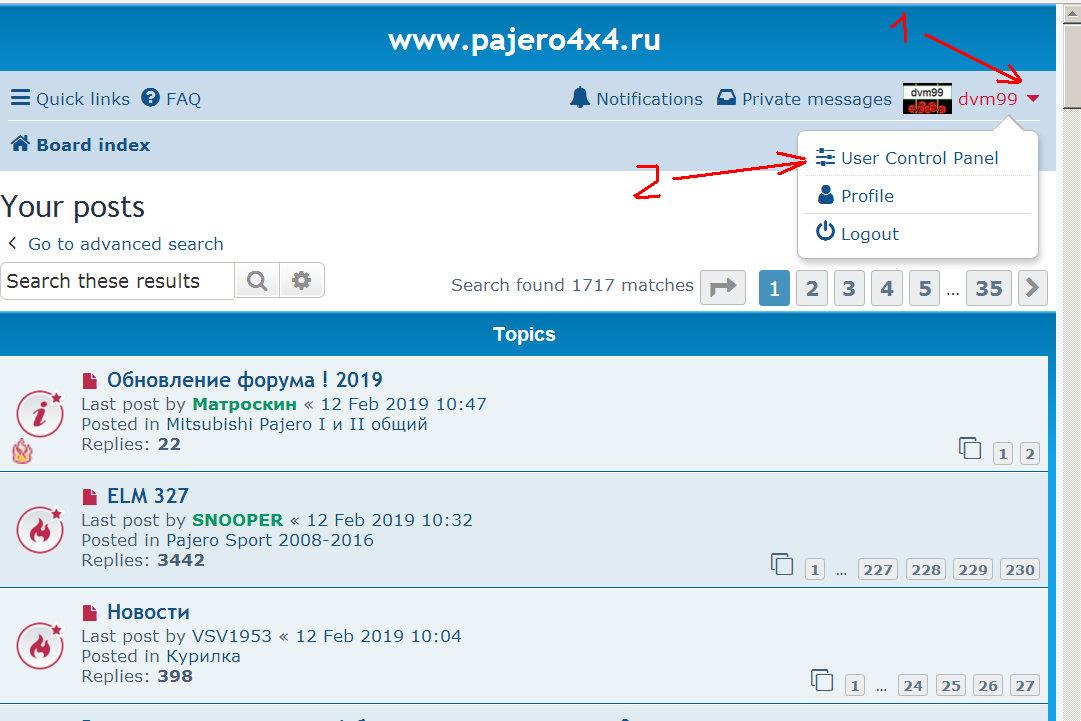Open the Go to advanced search link

click(x=125, y=244)
